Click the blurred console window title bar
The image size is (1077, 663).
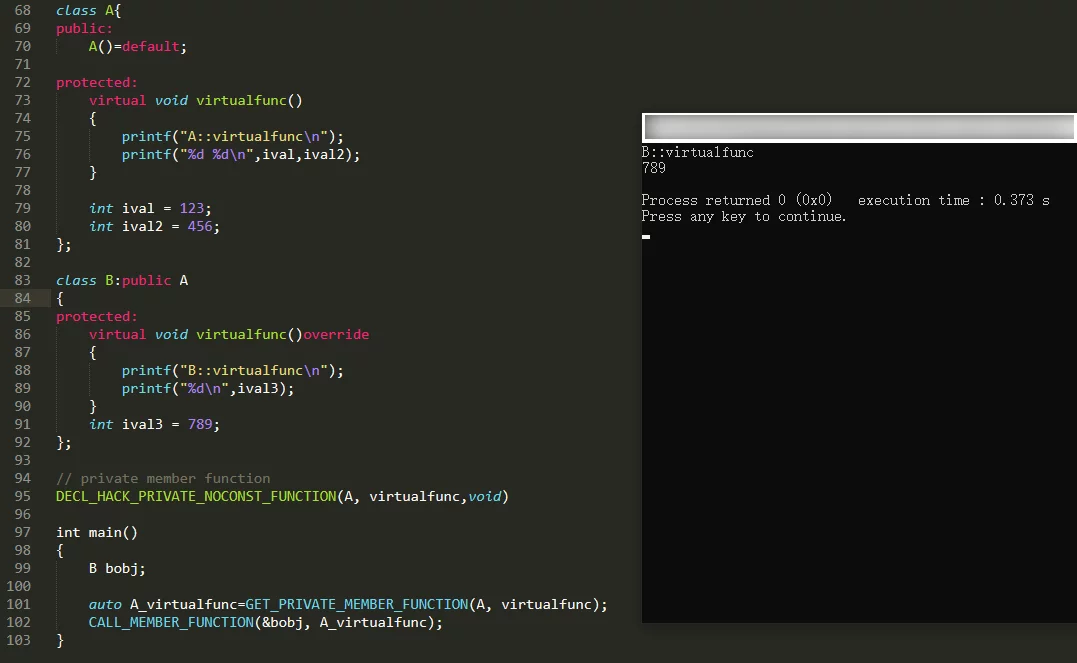858,127
